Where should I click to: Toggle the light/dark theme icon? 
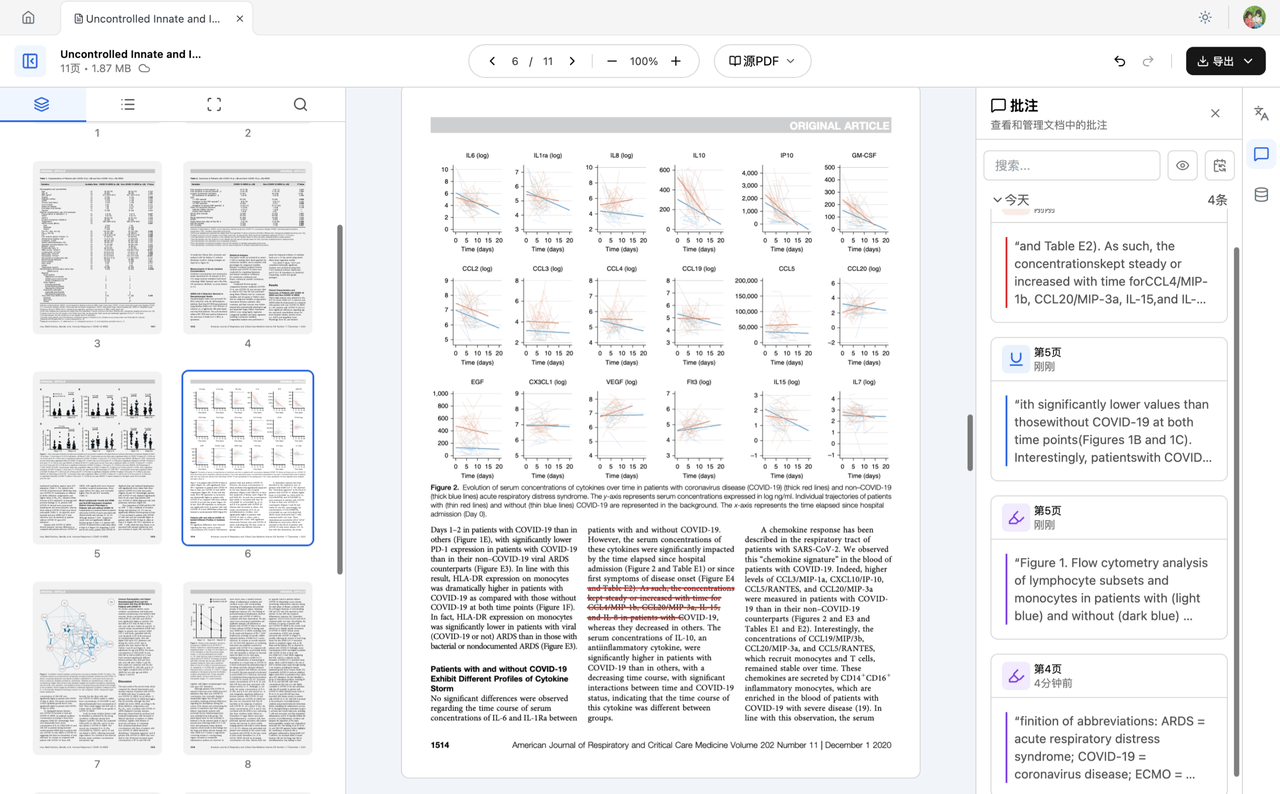(x=1205, y=18)
